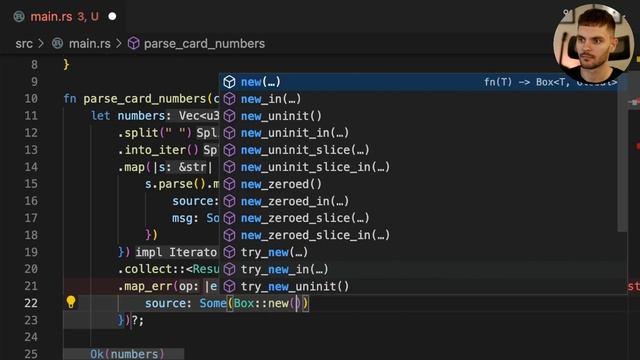The height and width of the screenshot is (360, 640).
Task: Pick new_zeroed() from completions
Action: (x=420, y=184)
